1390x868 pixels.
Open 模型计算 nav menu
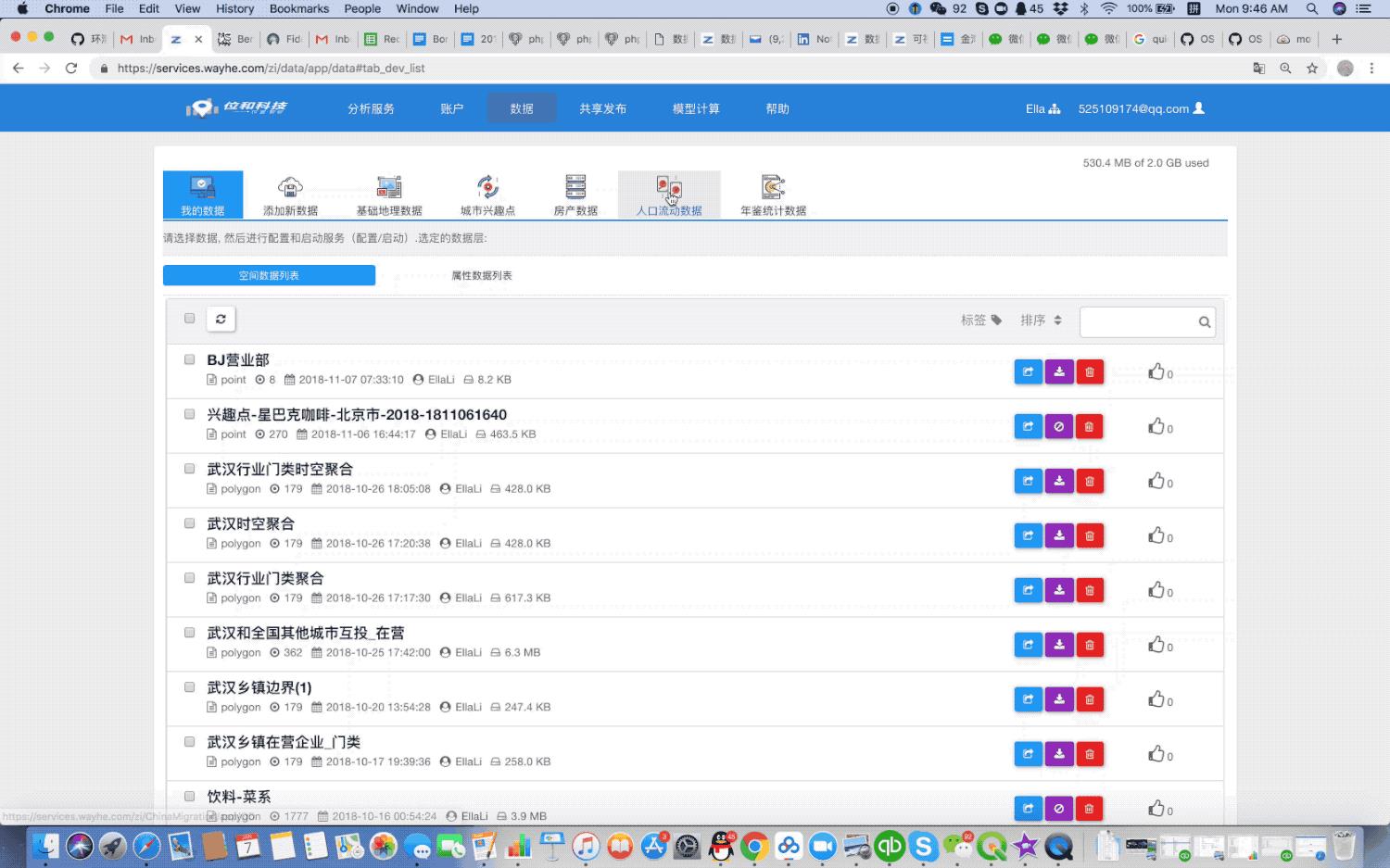696,108
